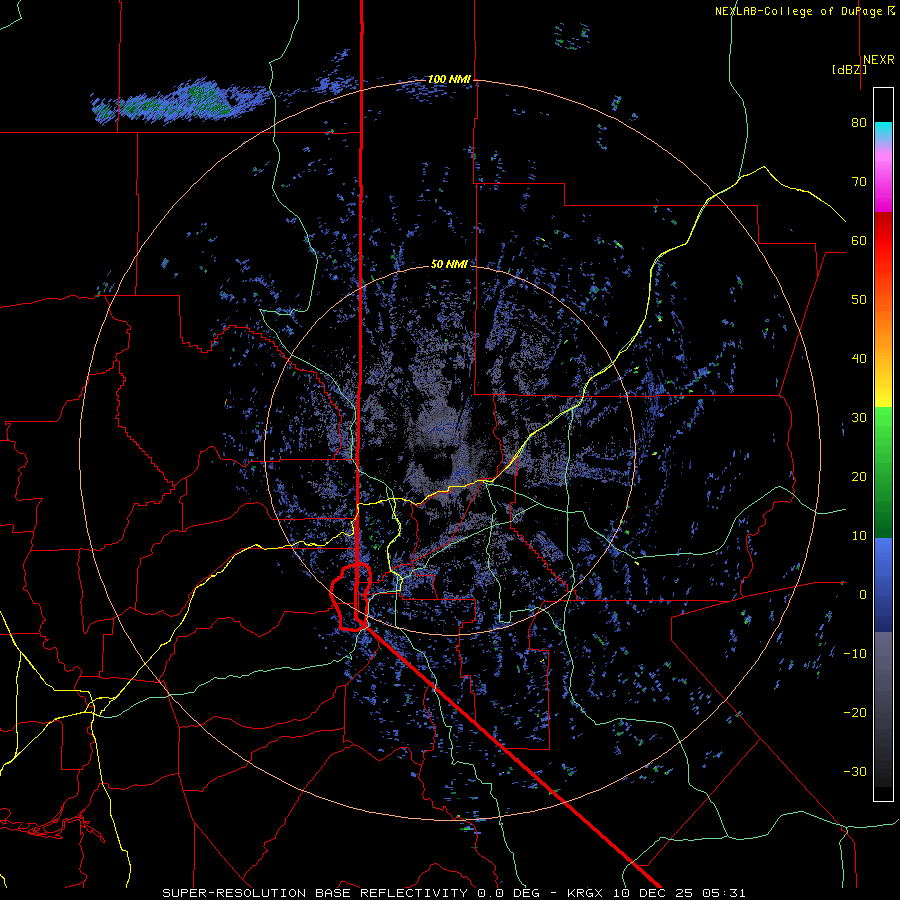900x900 pixels.
Task: Click the 40 value on the dBZ scale
Action: [x=859, y=359]
